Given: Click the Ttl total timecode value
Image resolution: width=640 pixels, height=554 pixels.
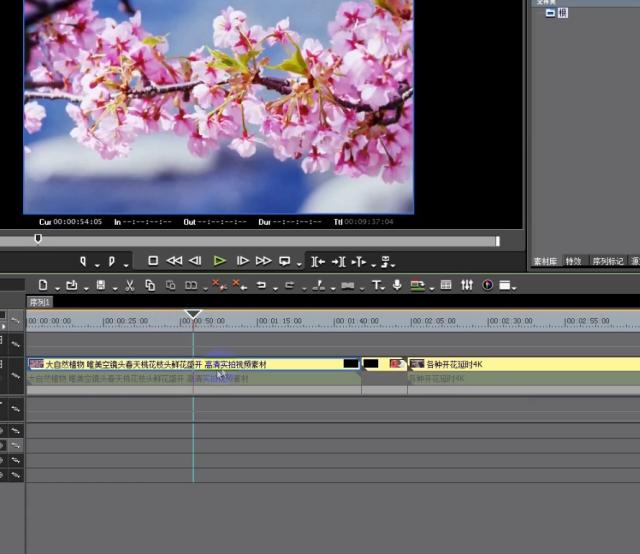Looking at the screenshot, I should pyautogui.click(x=369, y=222).
